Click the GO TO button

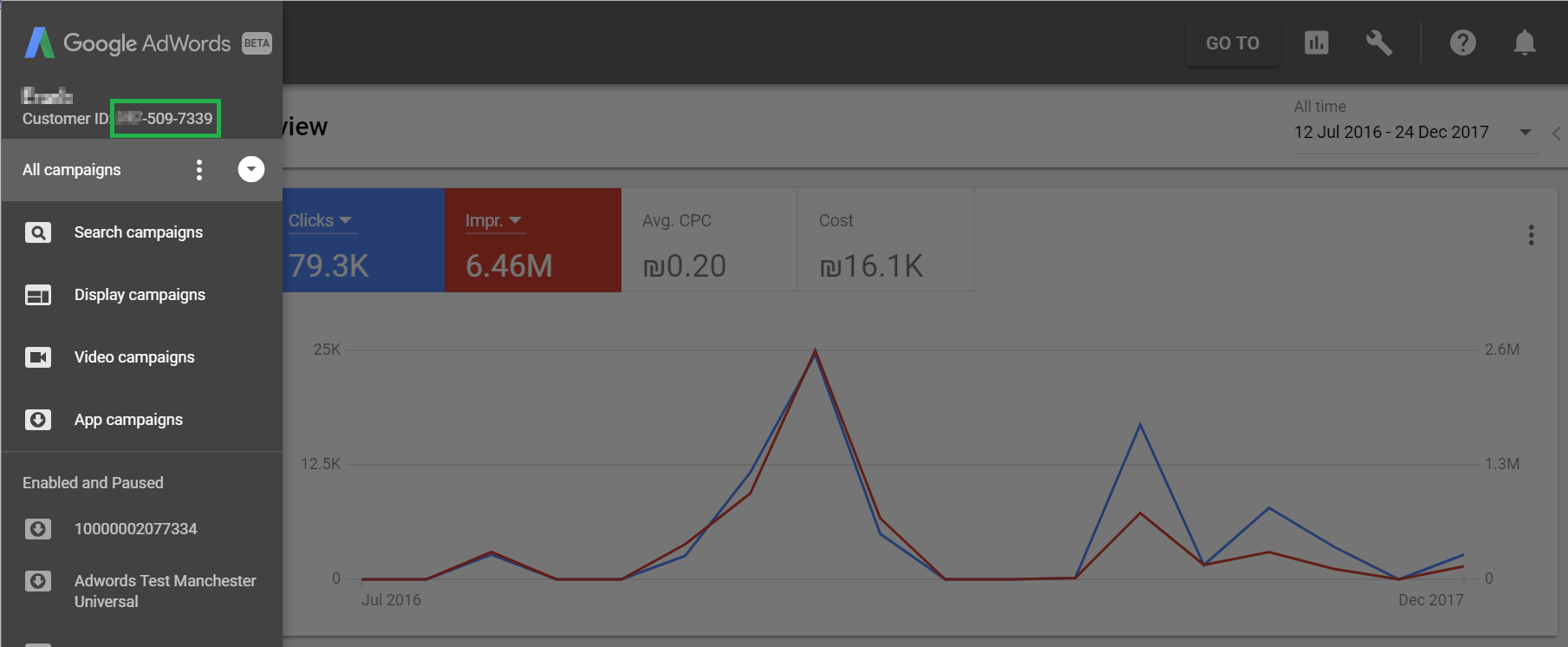point(1232,43)
